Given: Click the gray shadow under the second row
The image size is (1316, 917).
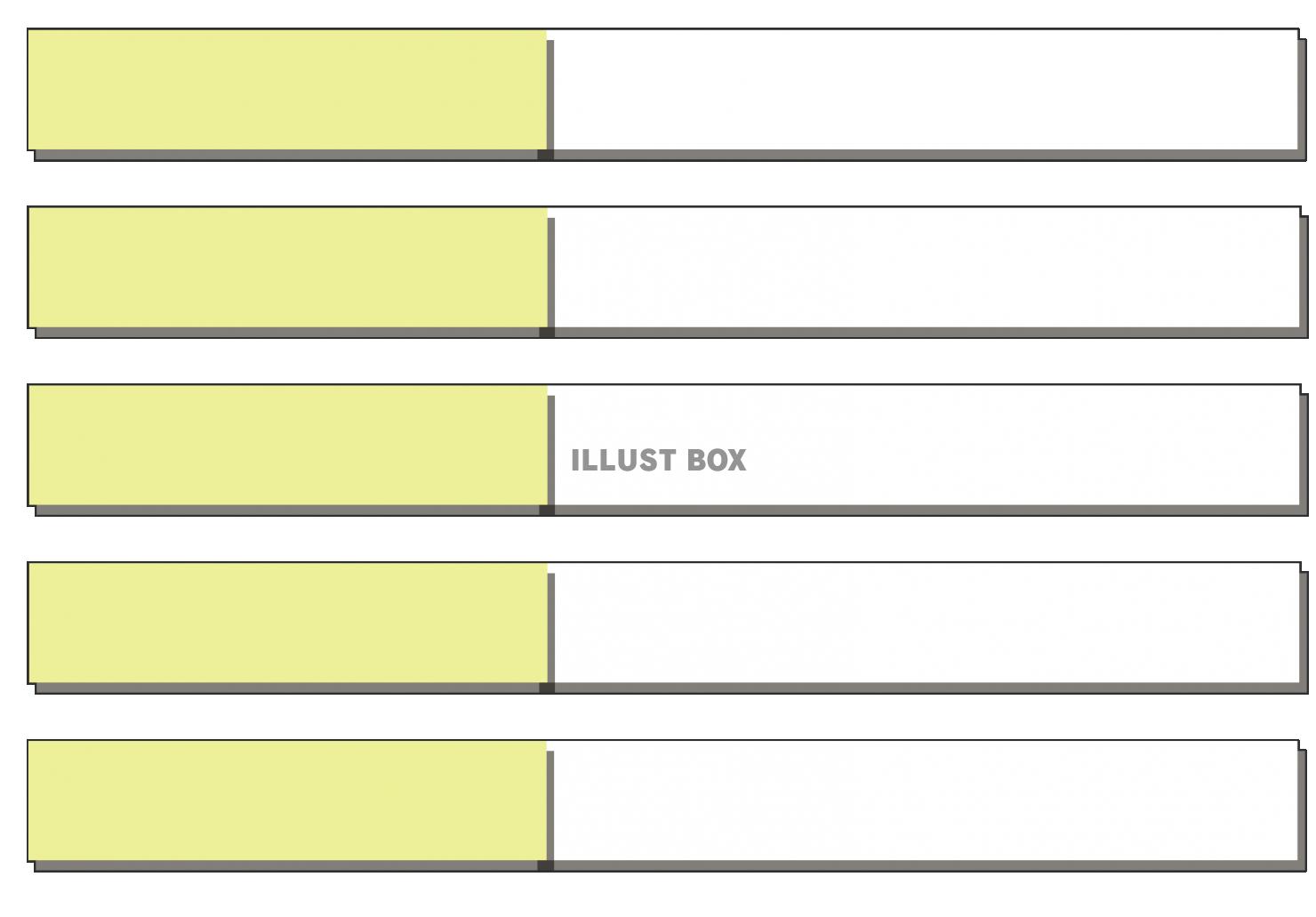Looking at the screenshot, I should [670, 333].
